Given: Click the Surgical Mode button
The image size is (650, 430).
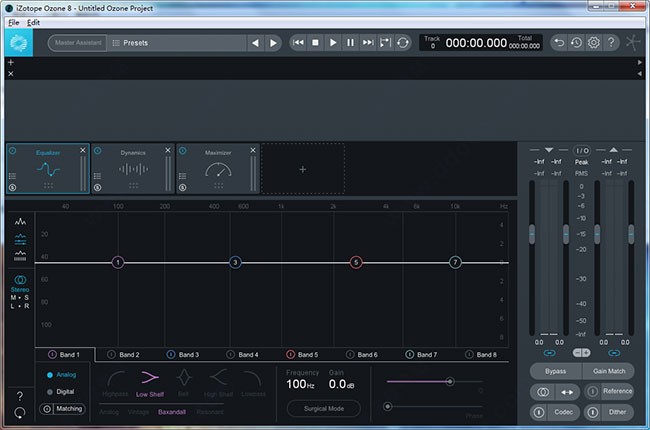Looking at the screenshot, I should click(x=322, y=408).
